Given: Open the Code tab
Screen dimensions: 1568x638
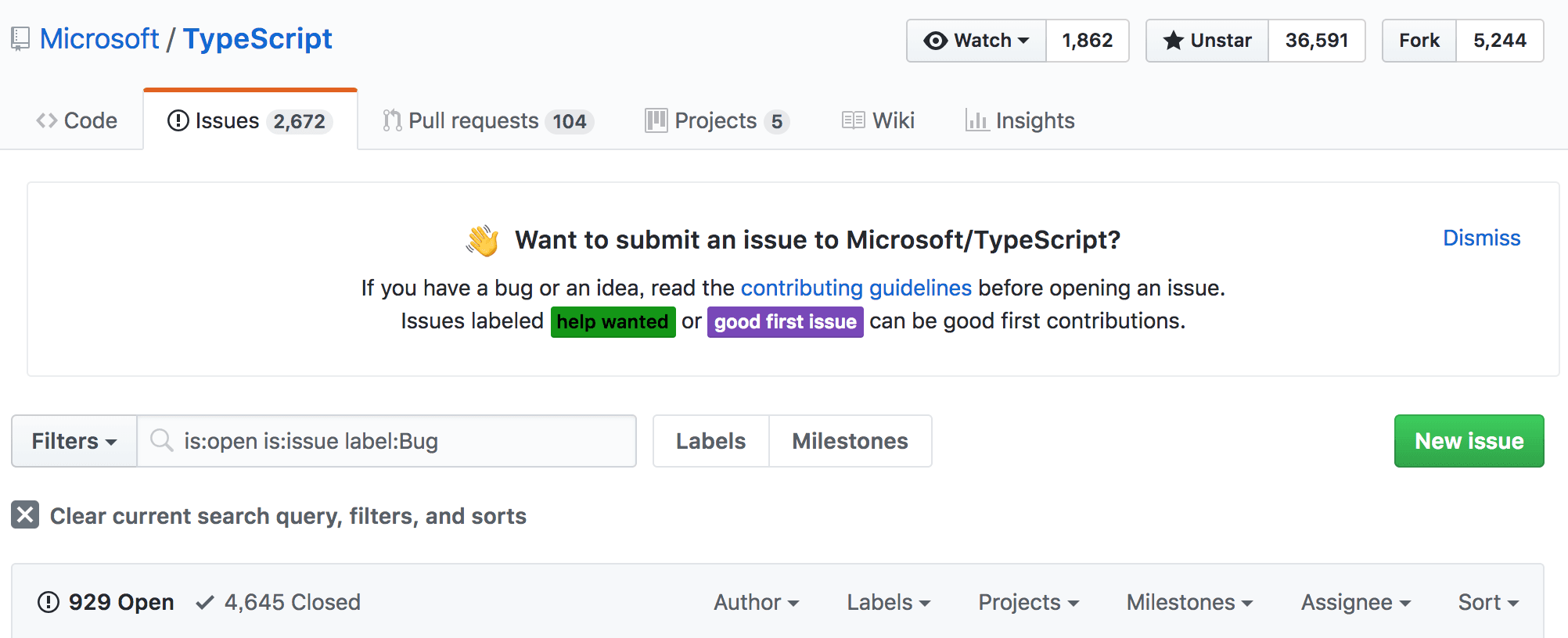Looking at the screenshot, I should 77,120.
